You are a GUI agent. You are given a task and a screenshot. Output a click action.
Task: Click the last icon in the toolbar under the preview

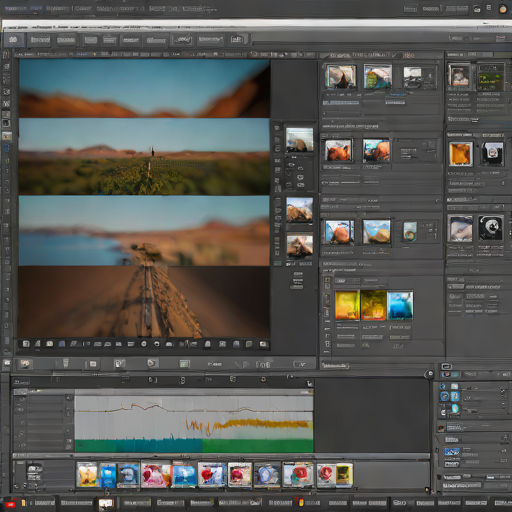(263, 344)
